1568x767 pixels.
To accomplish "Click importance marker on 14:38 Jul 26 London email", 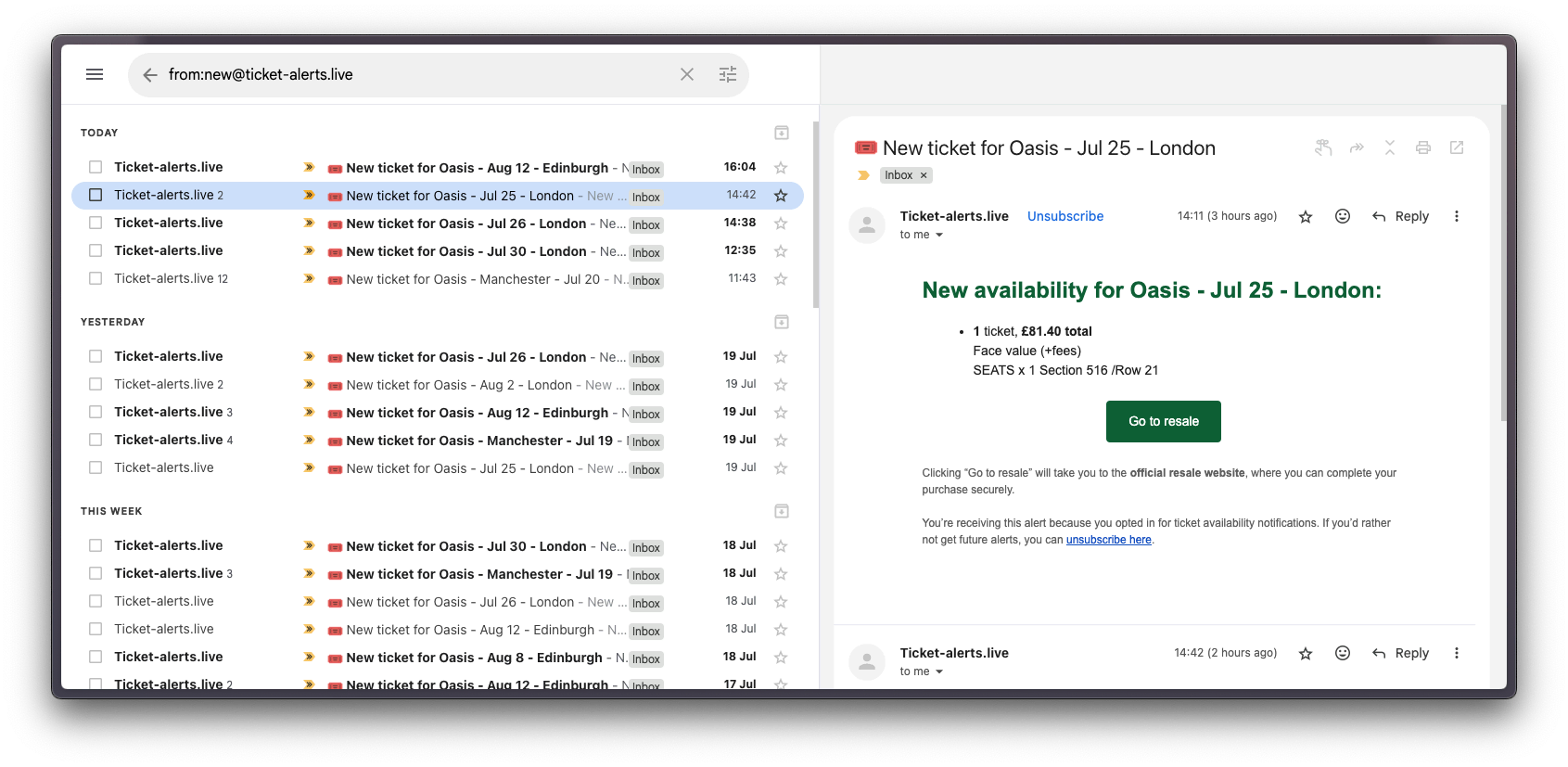I will click(309, 224).
